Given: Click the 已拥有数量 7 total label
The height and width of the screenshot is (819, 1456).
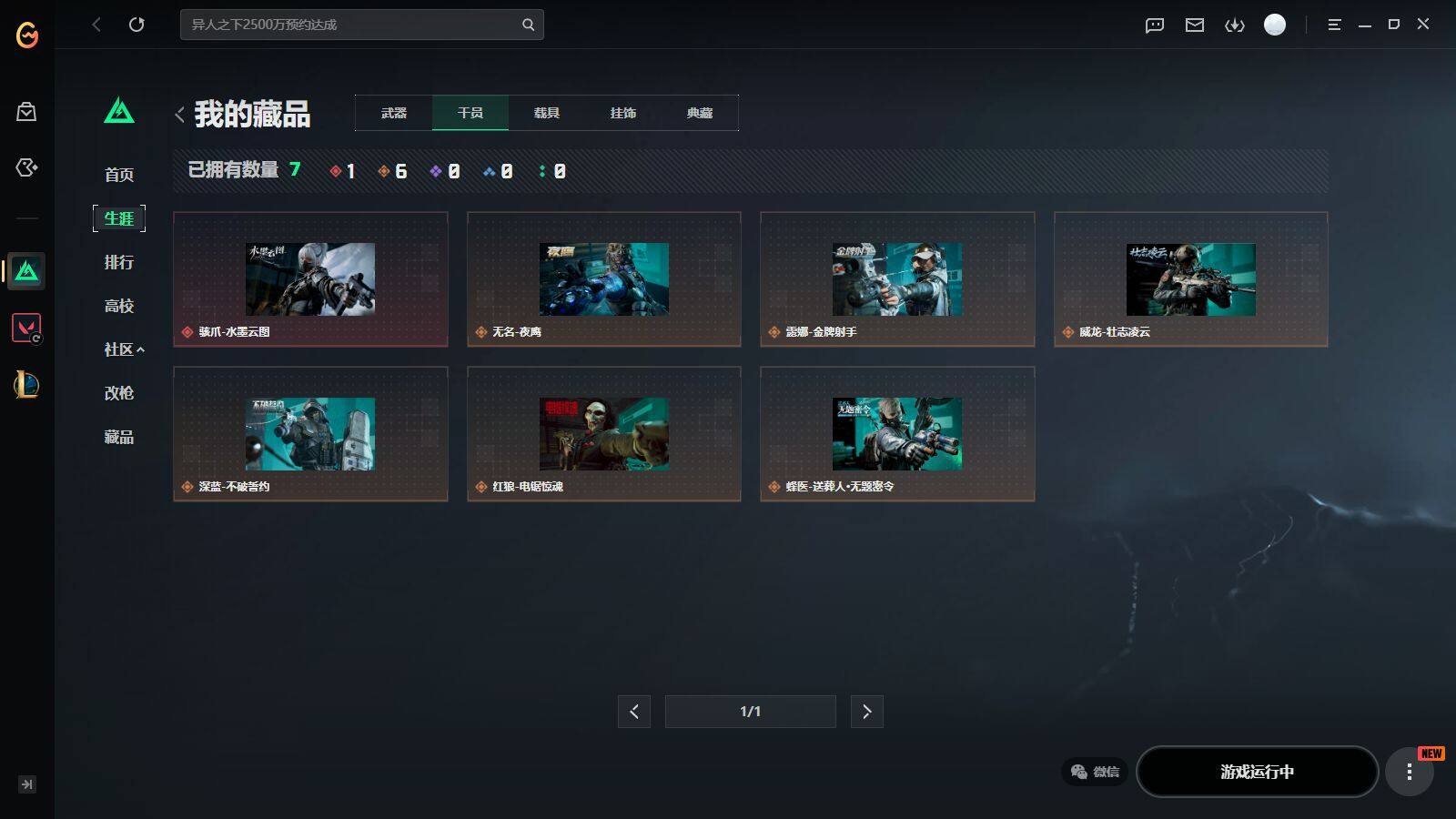Looking at the screenshot, I should 244,170.
